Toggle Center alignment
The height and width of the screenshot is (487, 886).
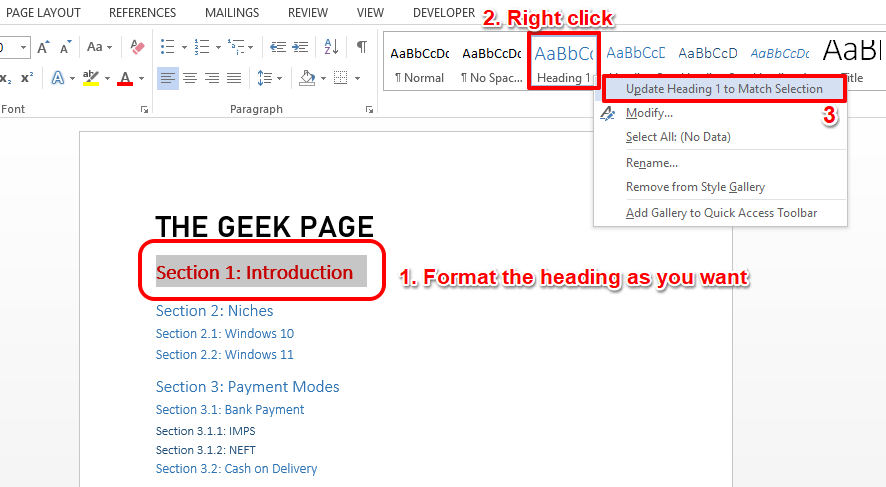coord(190,78)
